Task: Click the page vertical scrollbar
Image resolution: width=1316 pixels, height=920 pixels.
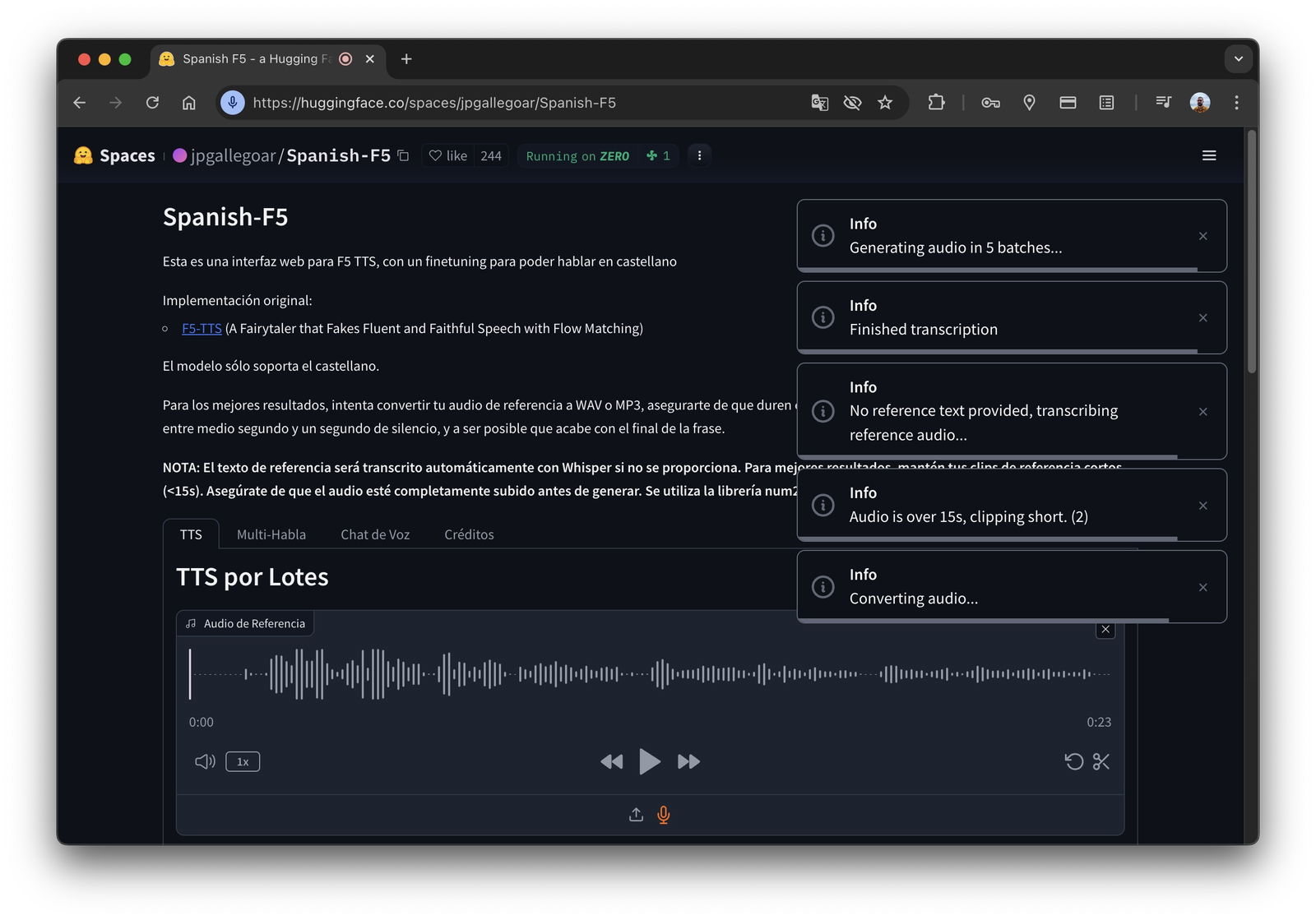Action: point(1252,252)
